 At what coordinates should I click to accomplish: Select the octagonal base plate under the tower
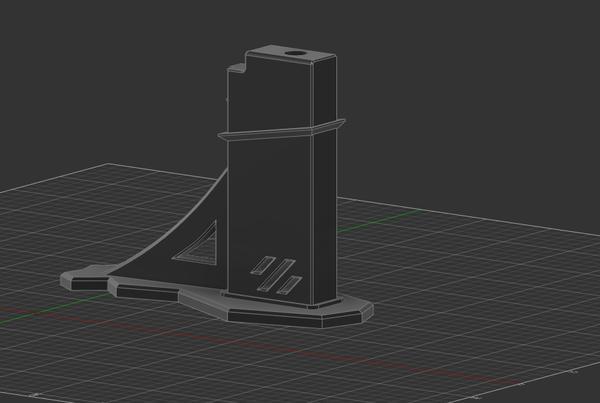point(276,310)
